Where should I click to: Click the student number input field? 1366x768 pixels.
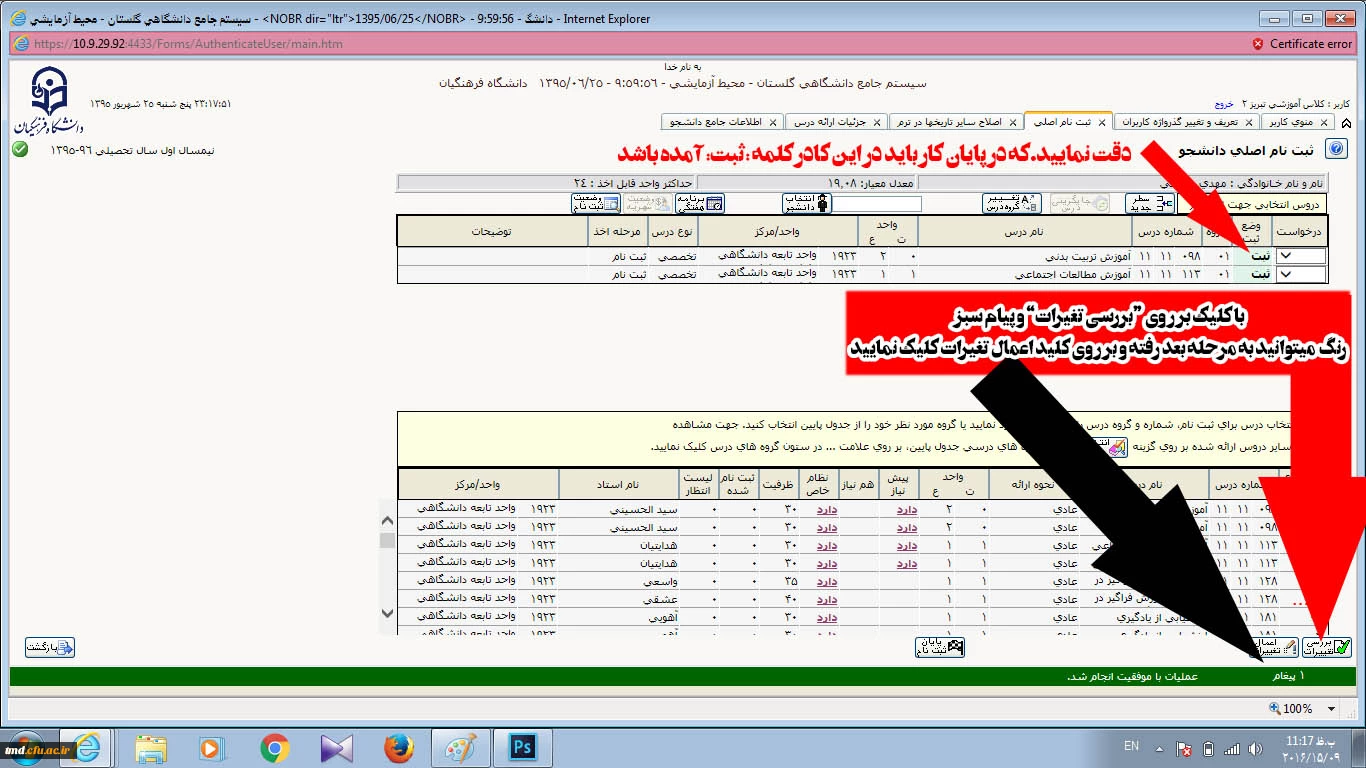pyautogui.click(x=877, y=203)
